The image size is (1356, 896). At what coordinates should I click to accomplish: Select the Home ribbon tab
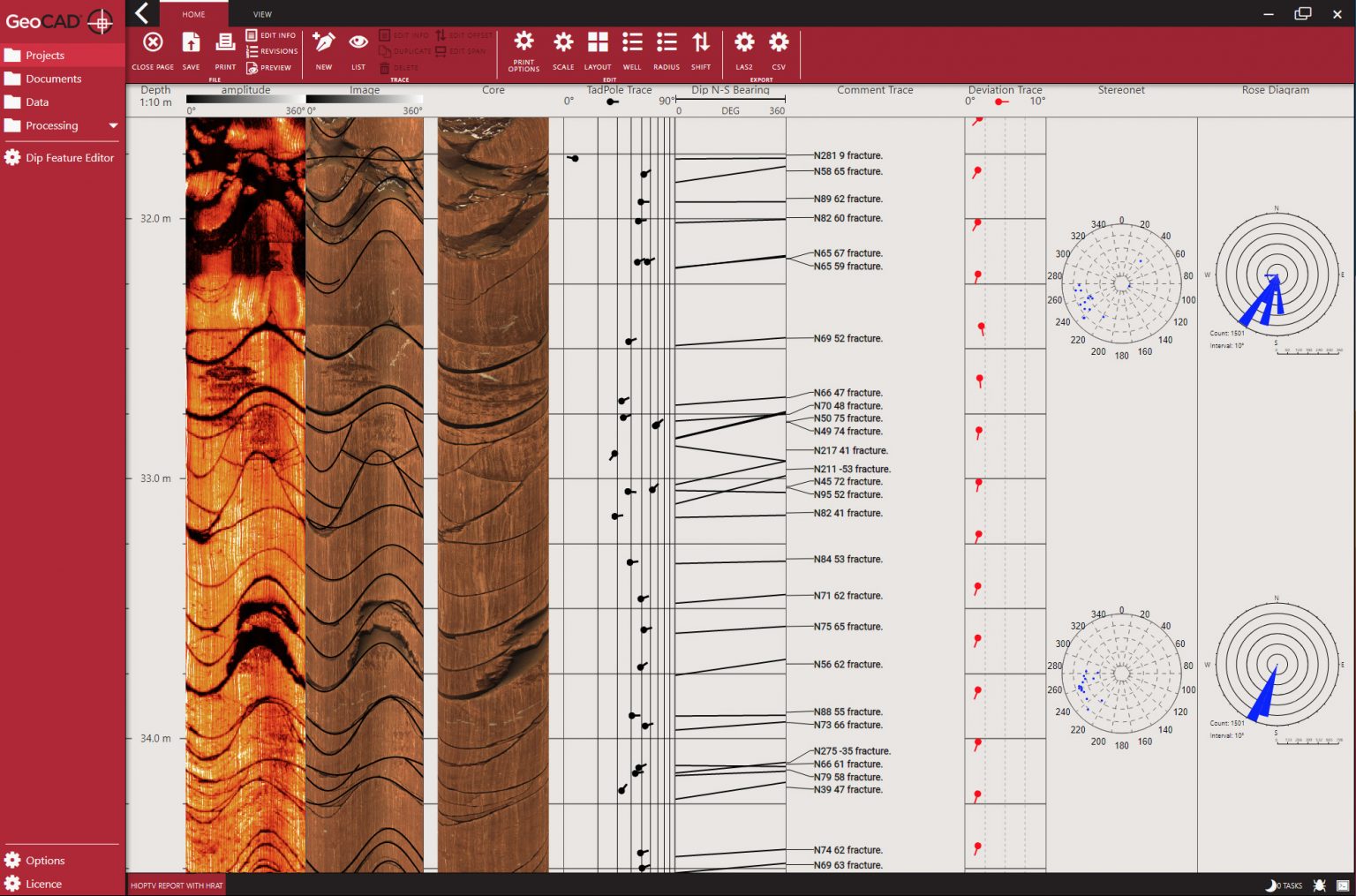point(193,14)
